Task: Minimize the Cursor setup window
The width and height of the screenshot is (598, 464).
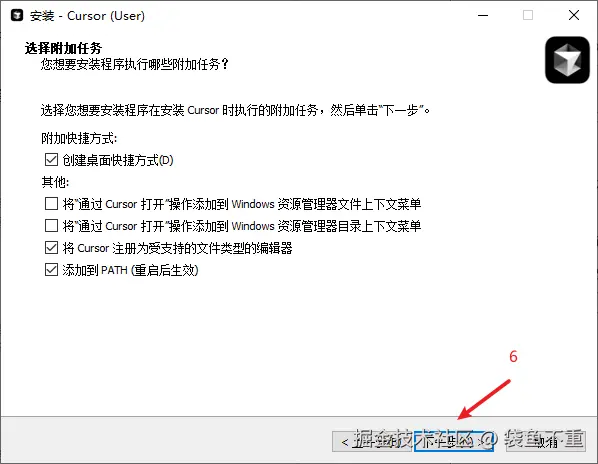Action: [x=483, y=16]
